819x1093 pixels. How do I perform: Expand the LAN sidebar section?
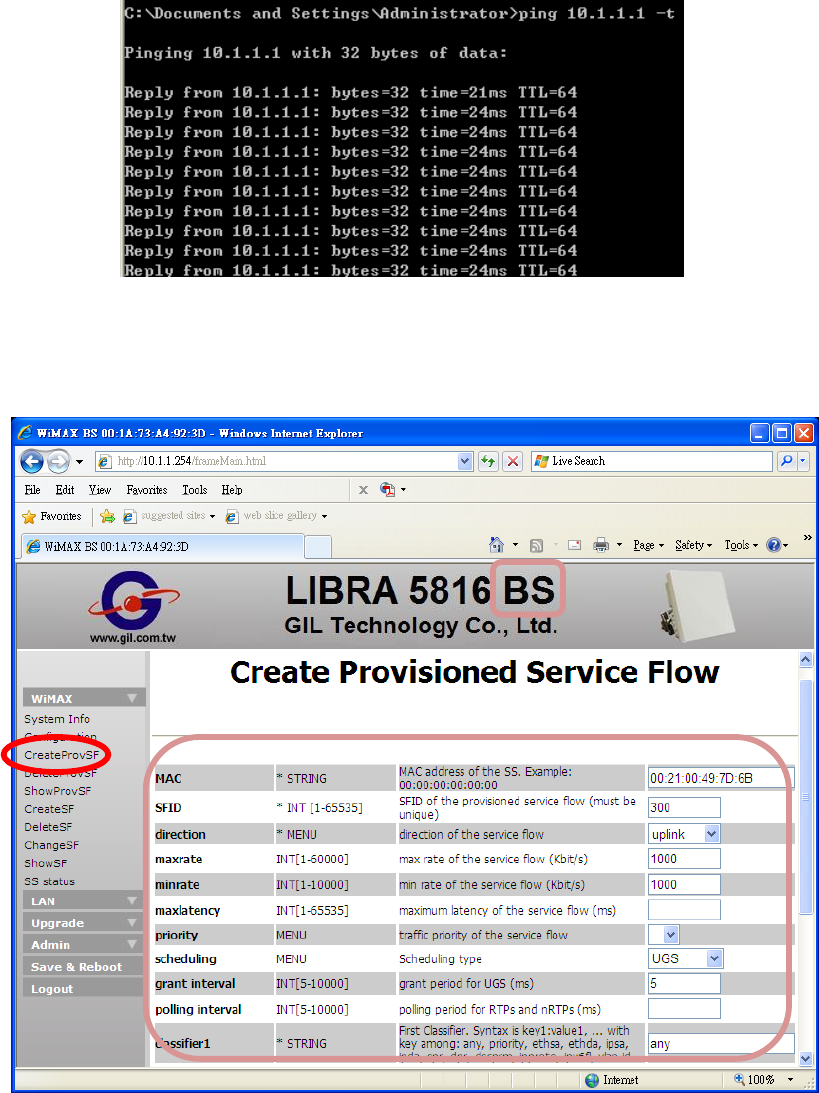[84, 901]
